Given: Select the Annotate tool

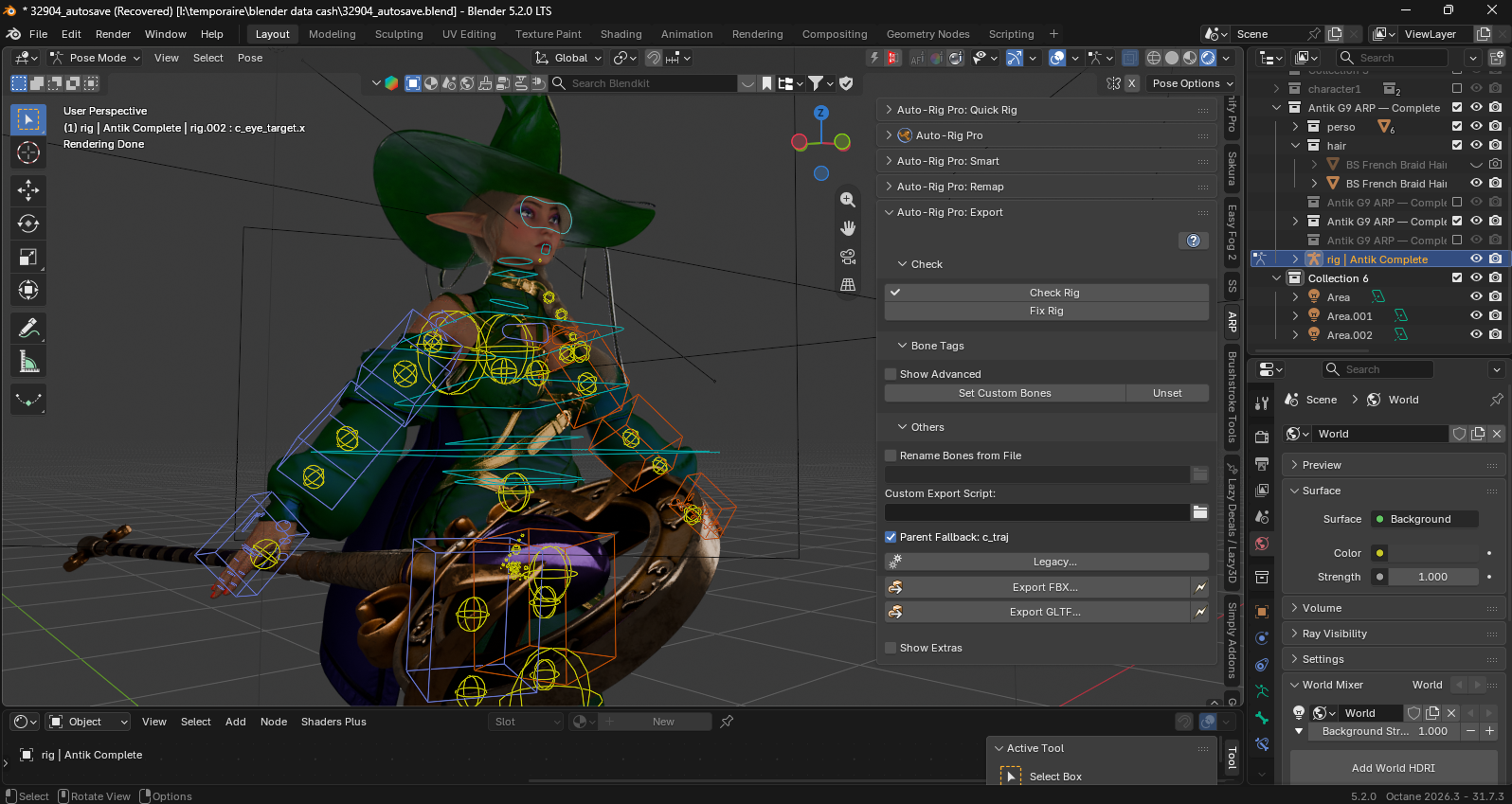Looking at the screenshot, I should tap(28, 328).
